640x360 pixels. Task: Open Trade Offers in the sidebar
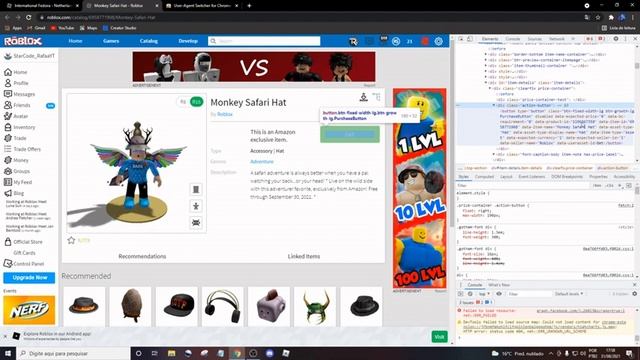[x=23, y=149]
